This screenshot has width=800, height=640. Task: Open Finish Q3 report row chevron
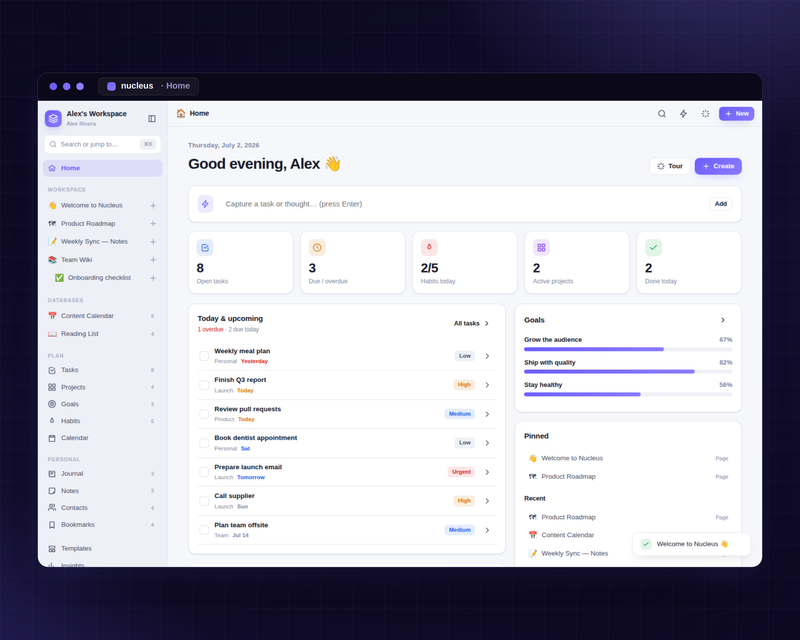coord(487,385)
